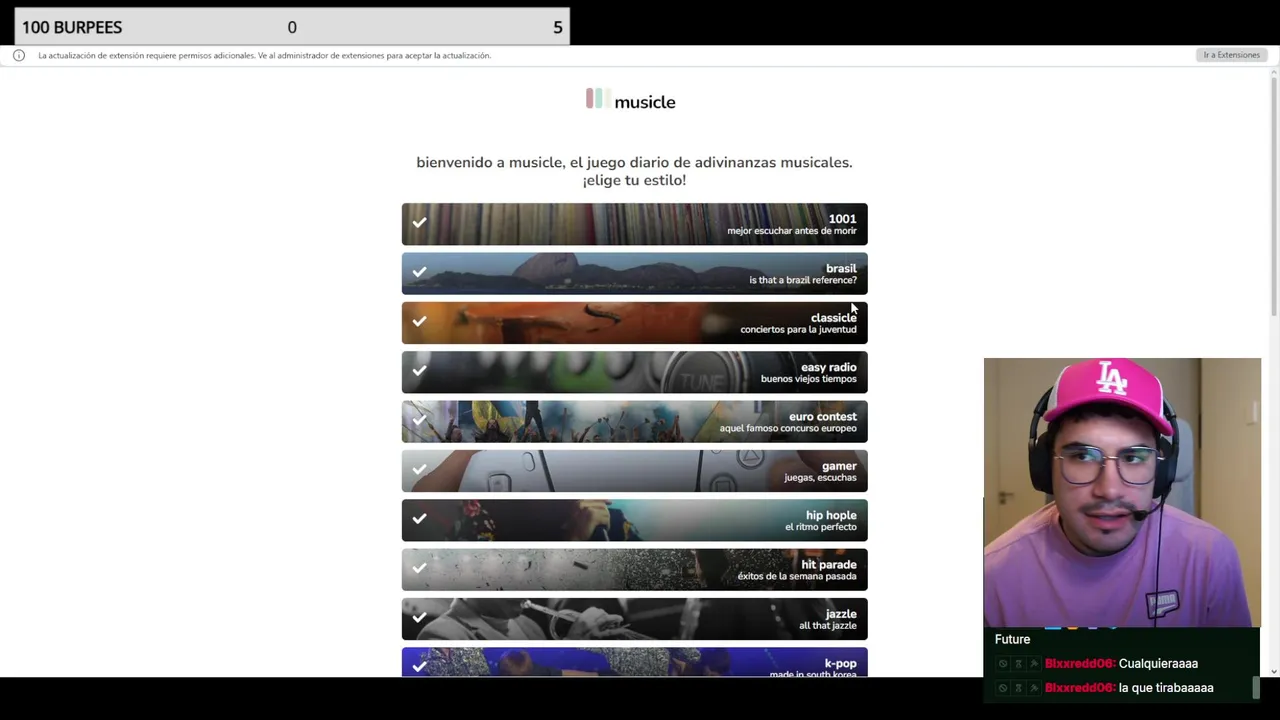
Task: Click the 'Cualquieraaaa' chat message
Action: click(1158, 664)
